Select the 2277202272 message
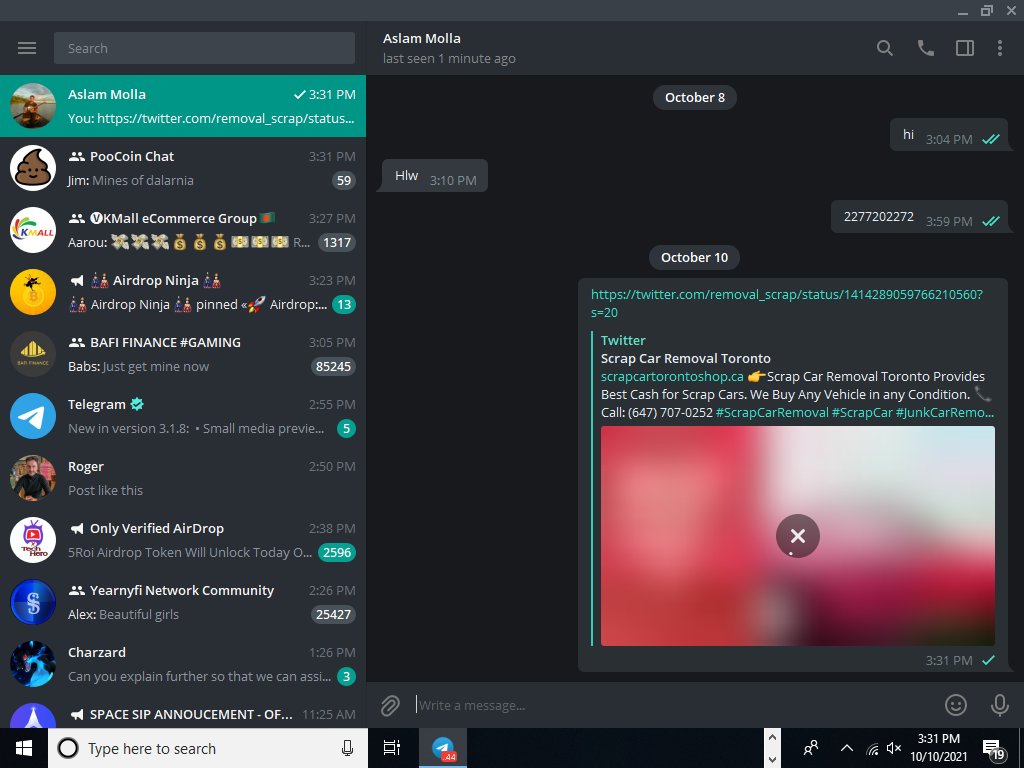Screen dimensions: 1024x768 click(x=920, y=217)
